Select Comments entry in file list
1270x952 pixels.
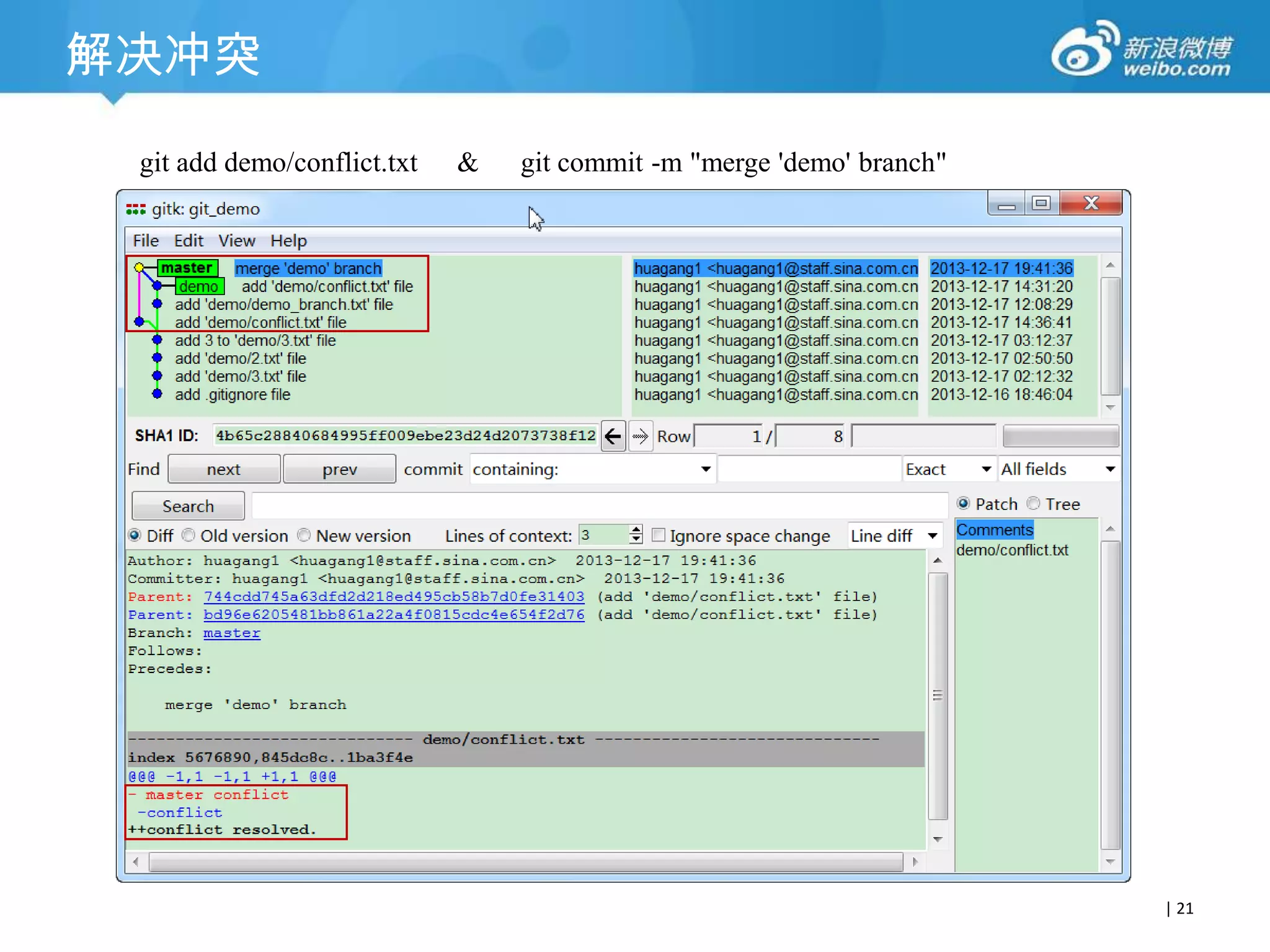tap(995, 530)
